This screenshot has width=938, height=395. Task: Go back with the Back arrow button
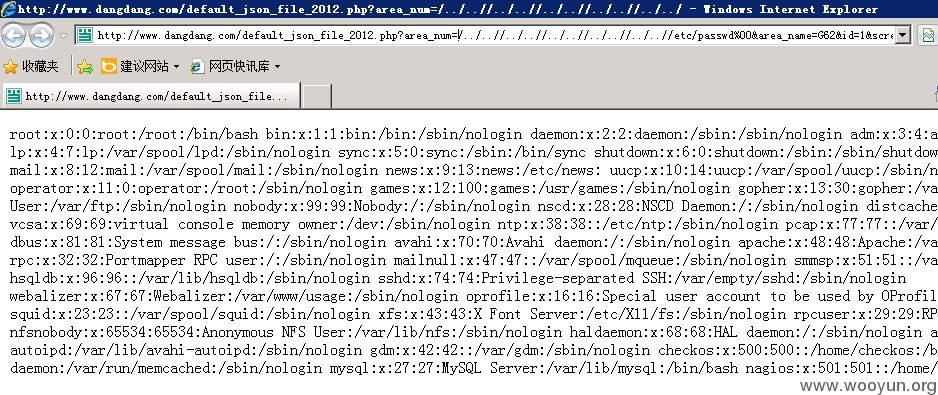coord(14,36)
